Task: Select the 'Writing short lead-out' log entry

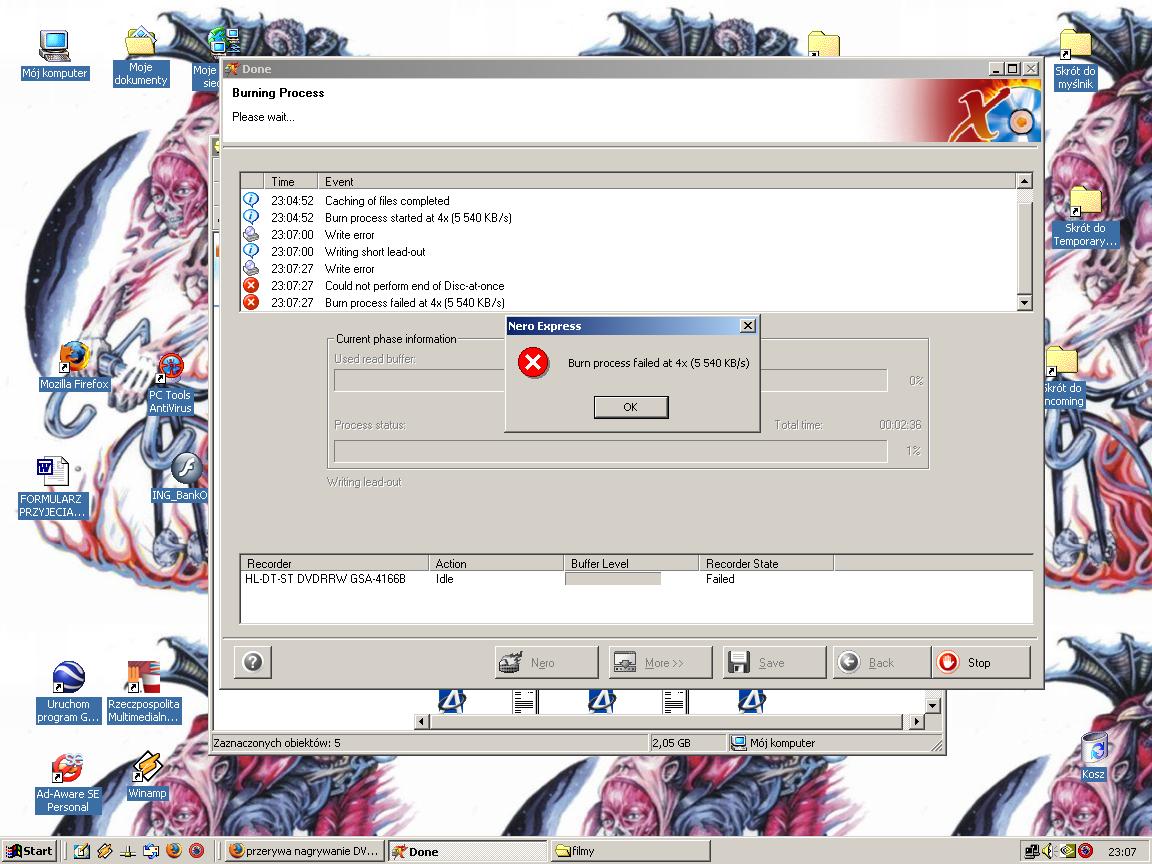Action: tap(628, 251)
